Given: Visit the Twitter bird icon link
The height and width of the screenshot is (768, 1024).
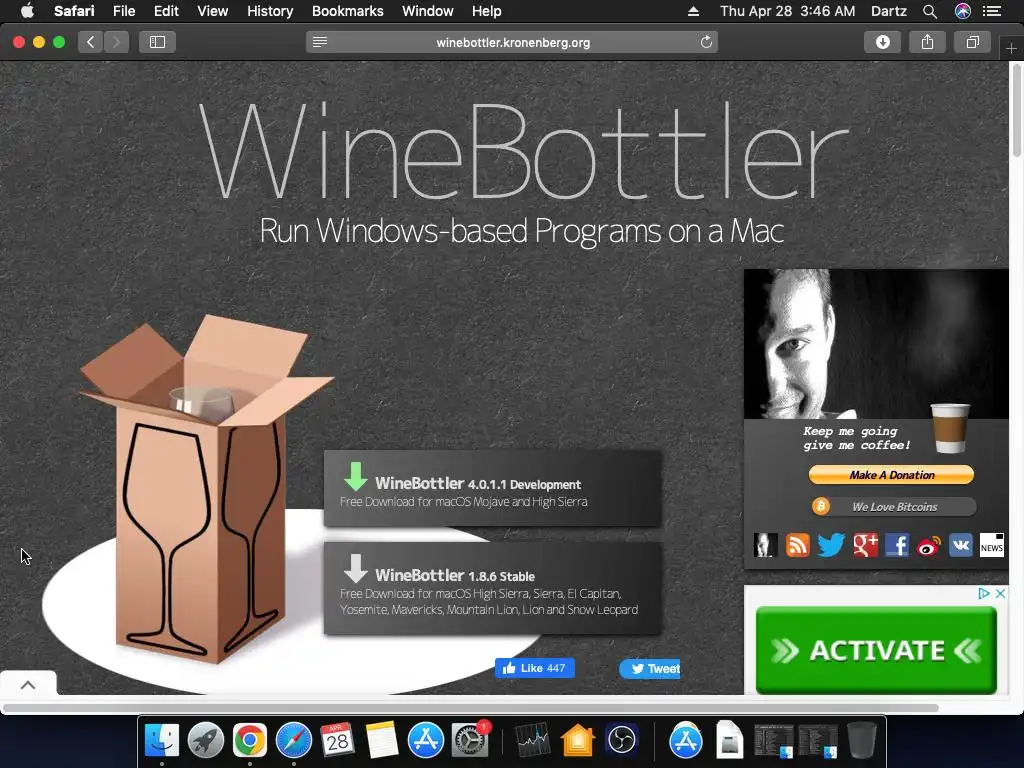Looking at the screenshot, I should (x=831, y=545).
